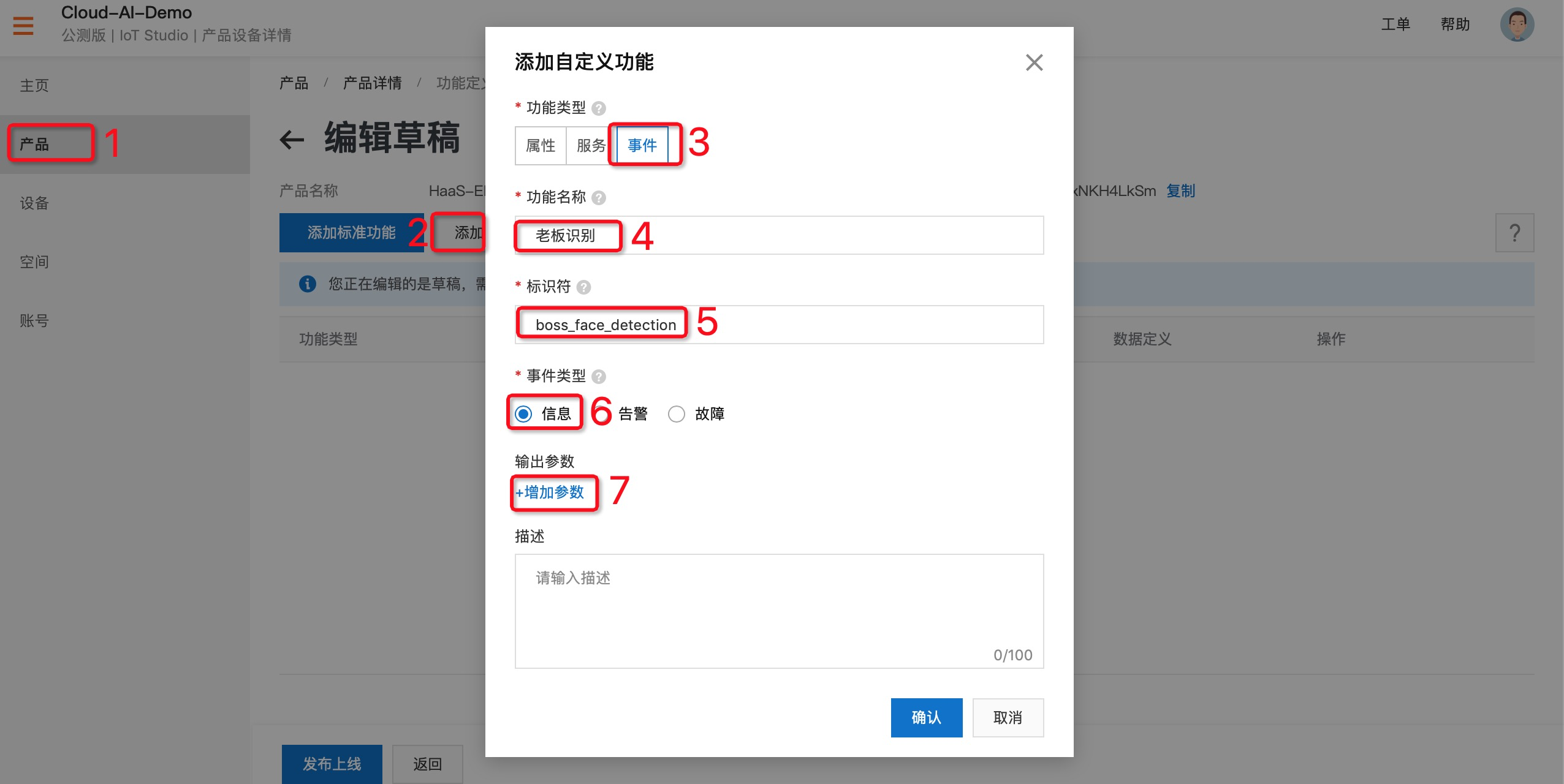The height and width of the screenshot is (784, 1564).
Task: Switch function type to 属性
Action: [x=540, y=146]
